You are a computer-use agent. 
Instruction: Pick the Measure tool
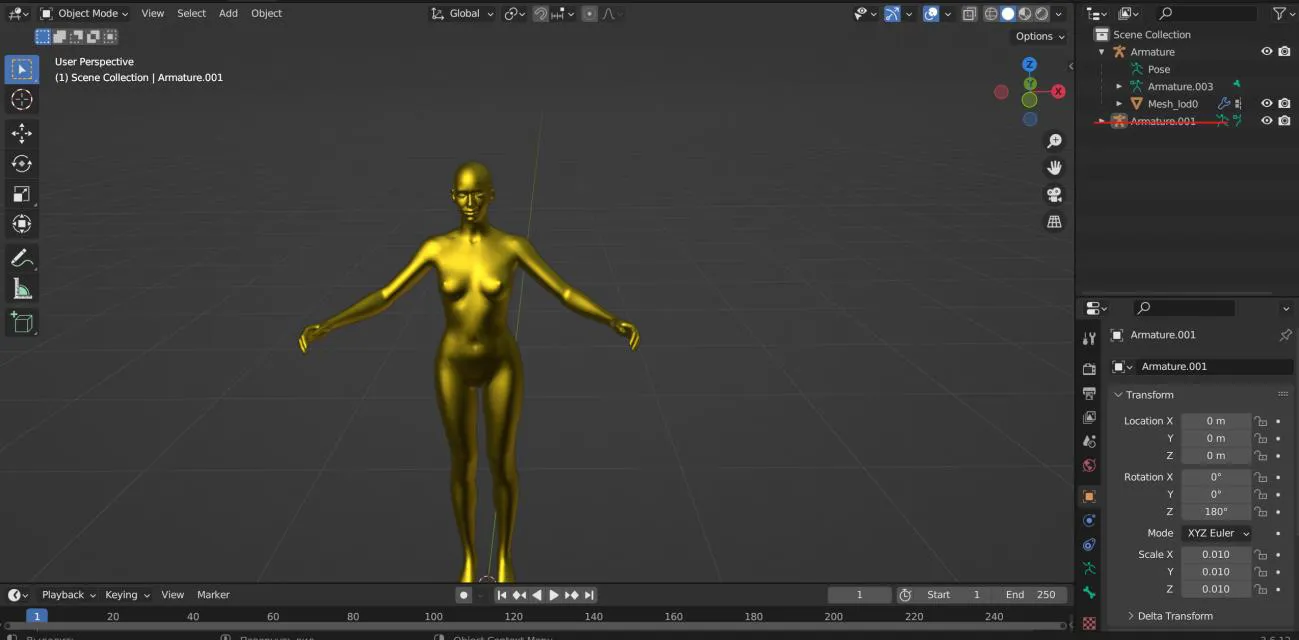(21, 289)
